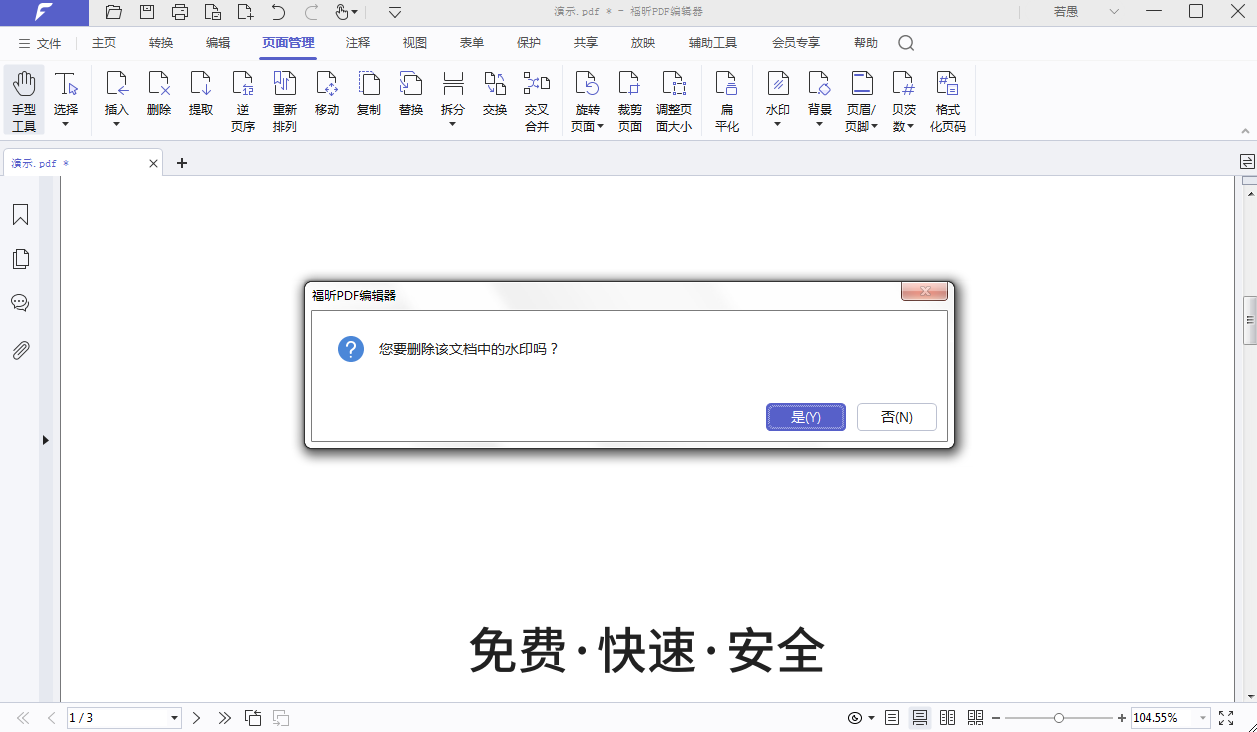Open the zoom percentage dropdown
The width and height of the screenshot is (1257, 732).
point(1202,718)
